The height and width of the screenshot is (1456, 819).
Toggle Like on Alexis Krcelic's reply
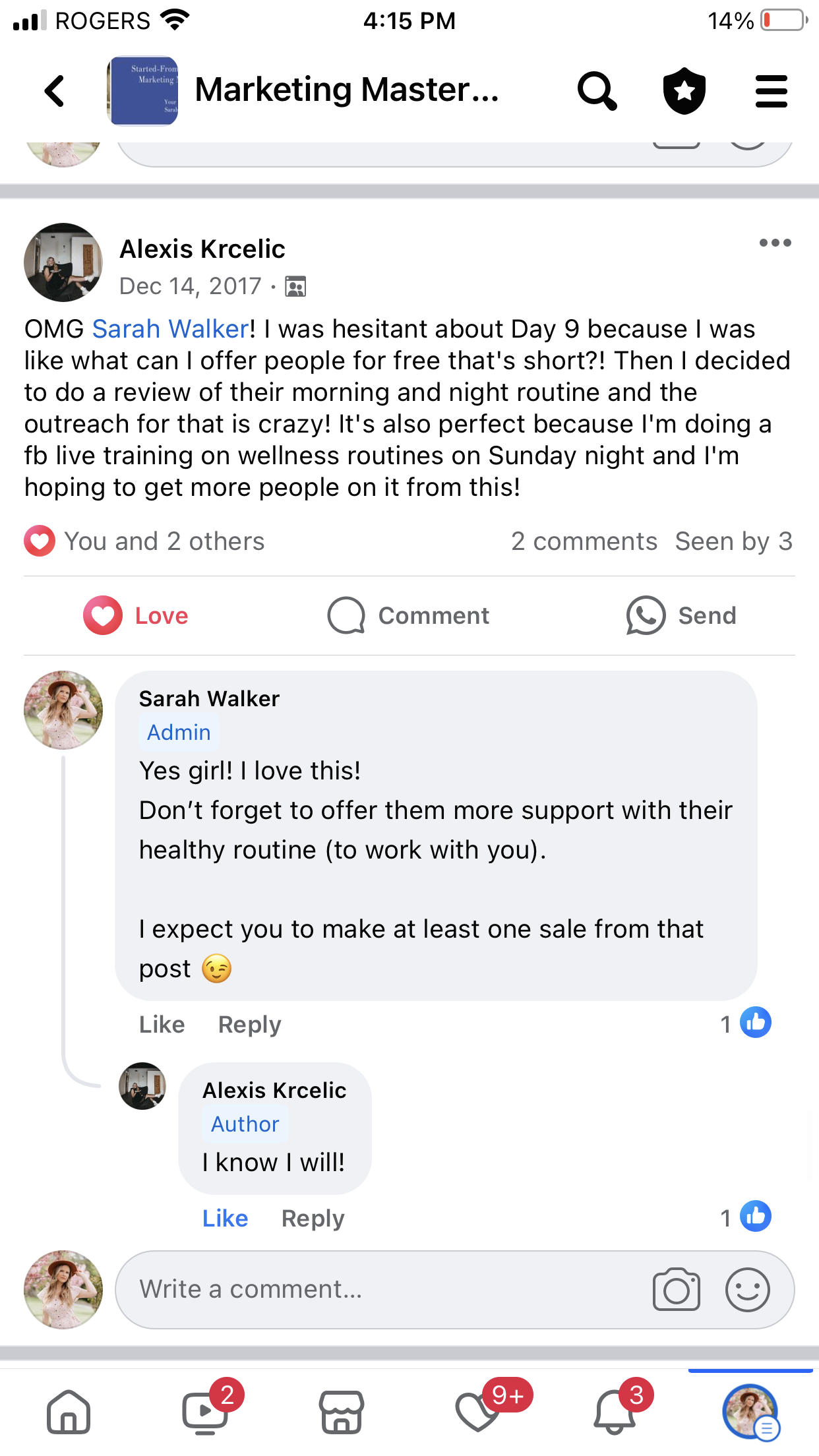pyautogui.click(x=225, y=1218)
